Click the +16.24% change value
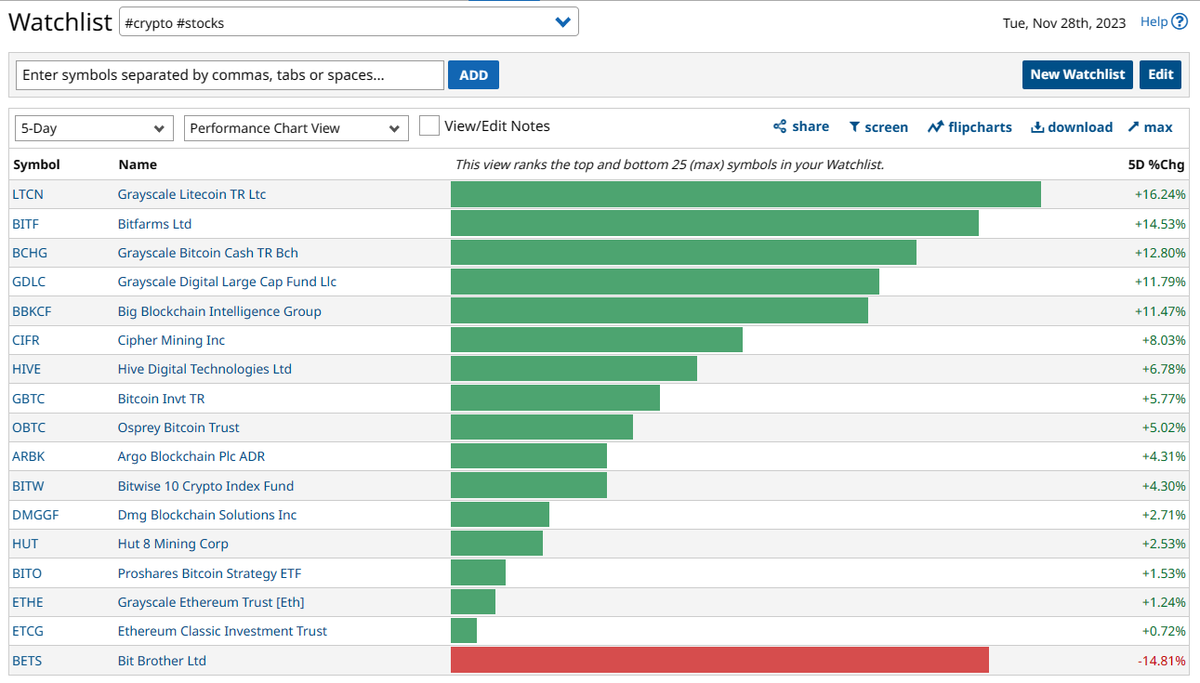 pos(1160,194)
